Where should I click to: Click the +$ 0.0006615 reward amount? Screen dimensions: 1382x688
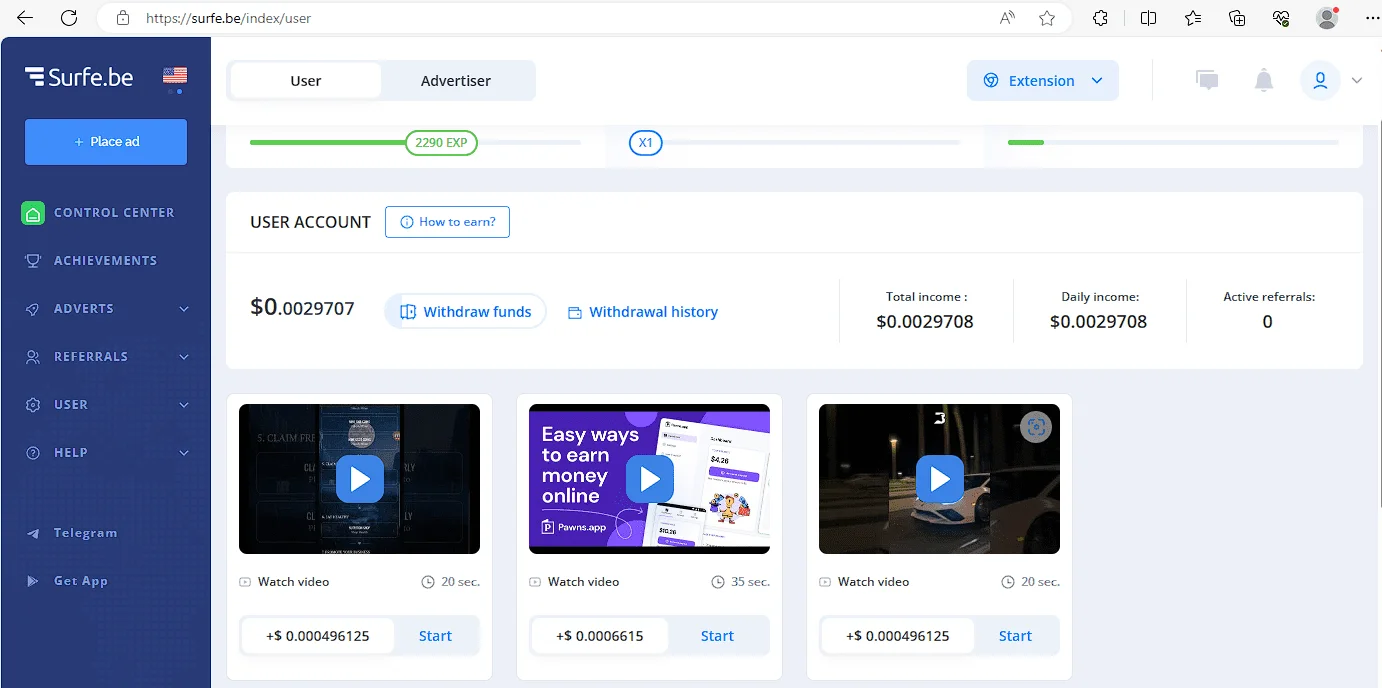[x=599, y=636]
